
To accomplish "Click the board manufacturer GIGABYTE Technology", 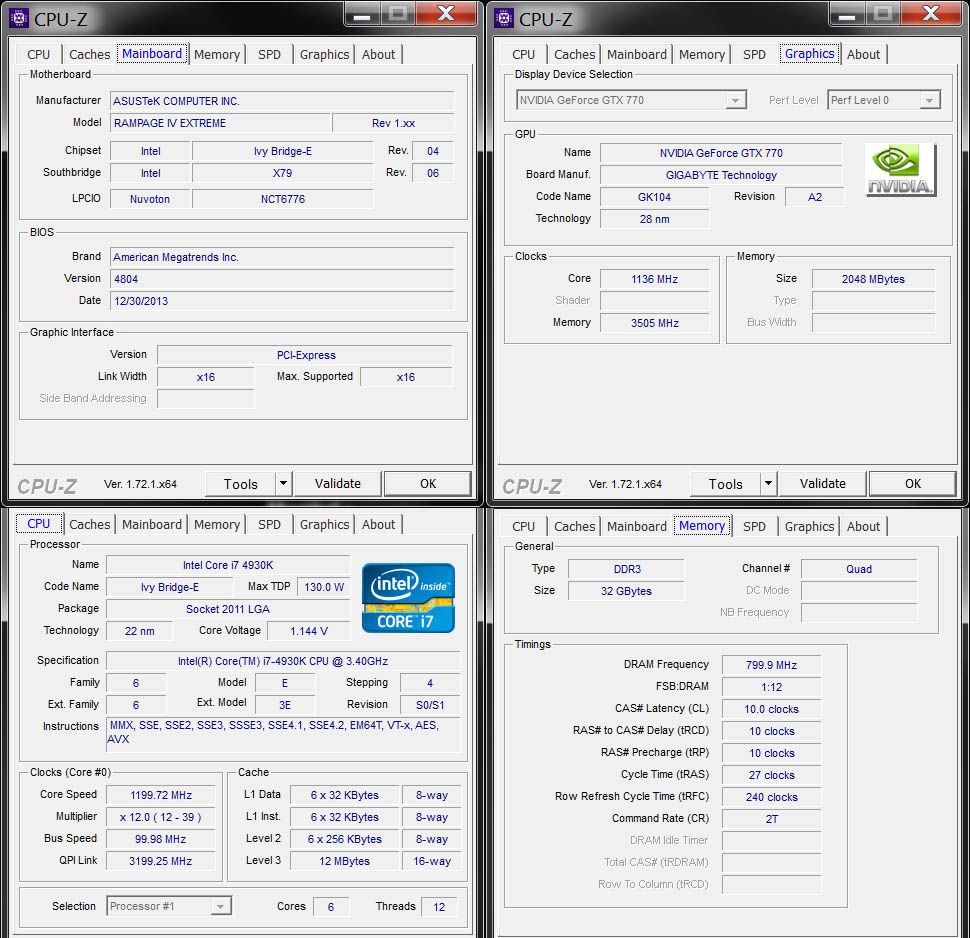I will [x=721, y=175].
